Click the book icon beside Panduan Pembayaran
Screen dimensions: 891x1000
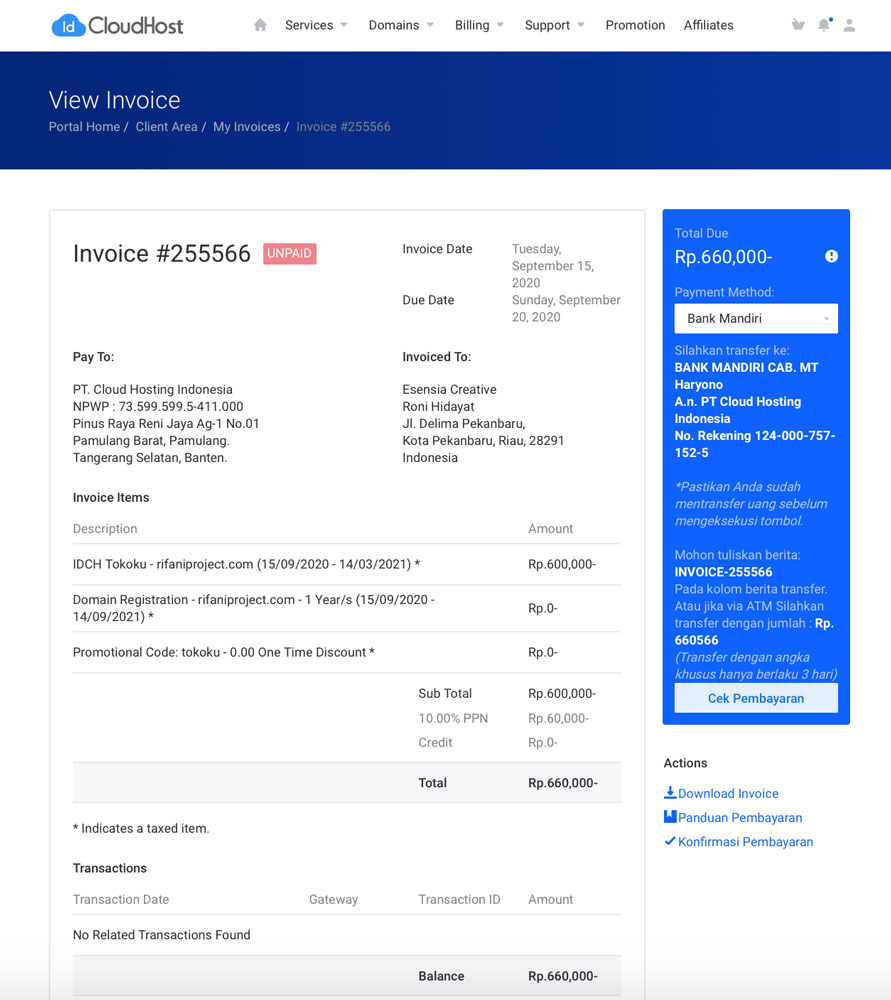pyautogui.click(x=668, y=817)
